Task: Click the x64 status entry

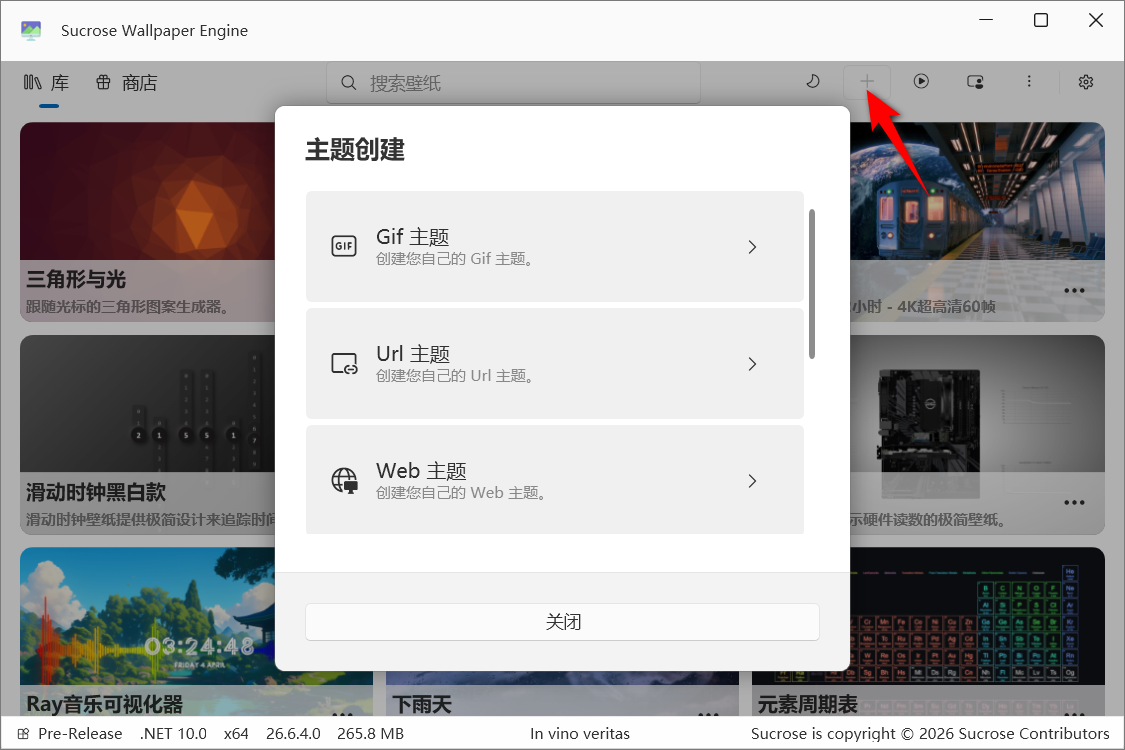Action: 236,733
